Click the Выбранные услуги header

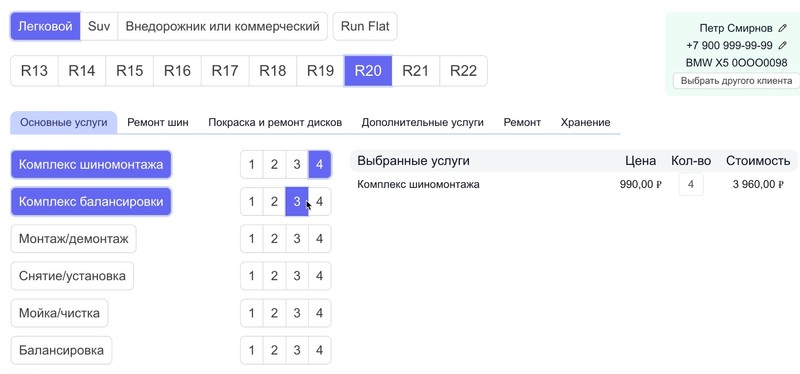coord(413,161)
